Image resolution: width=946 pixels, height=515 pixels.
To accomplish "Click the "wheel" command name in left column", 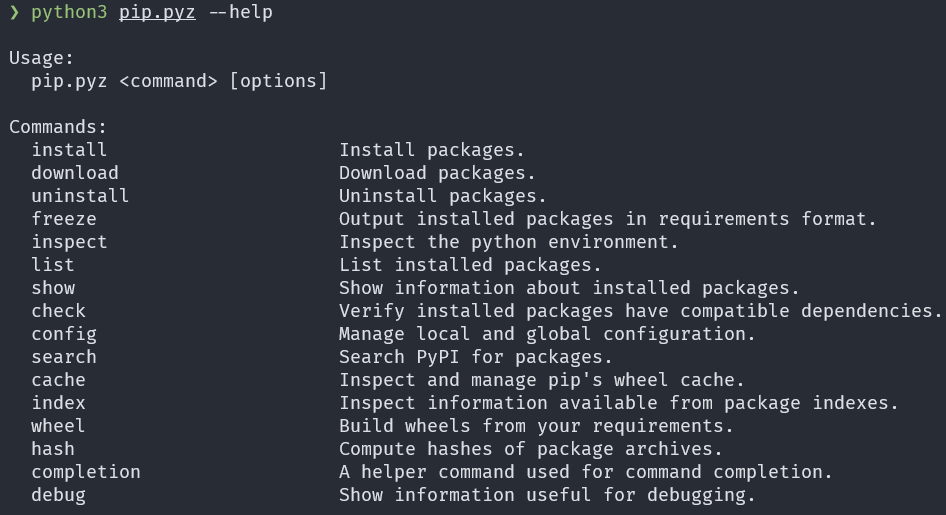I will [x=58, y=426].
